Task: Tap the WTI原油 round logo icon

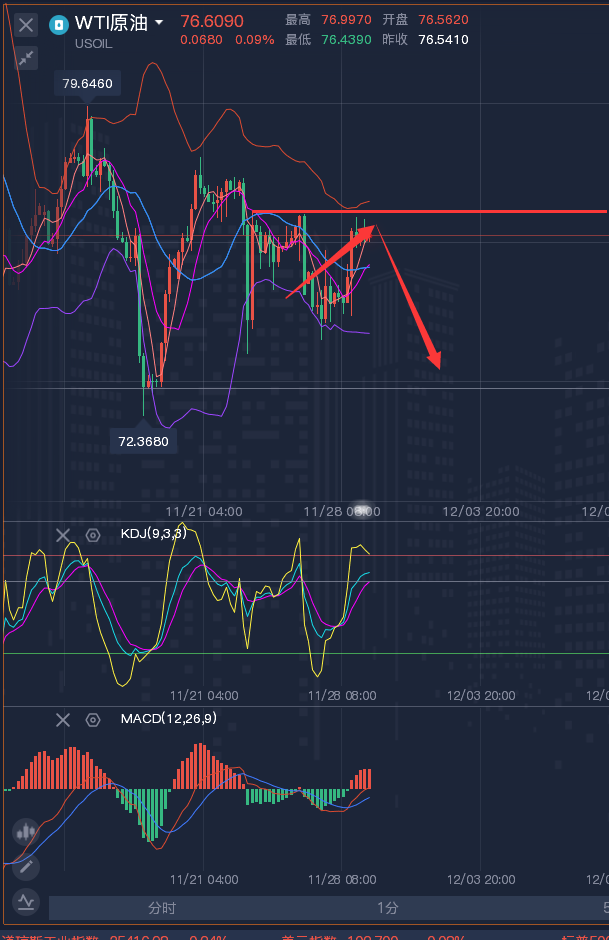Action: coord(59,25)
